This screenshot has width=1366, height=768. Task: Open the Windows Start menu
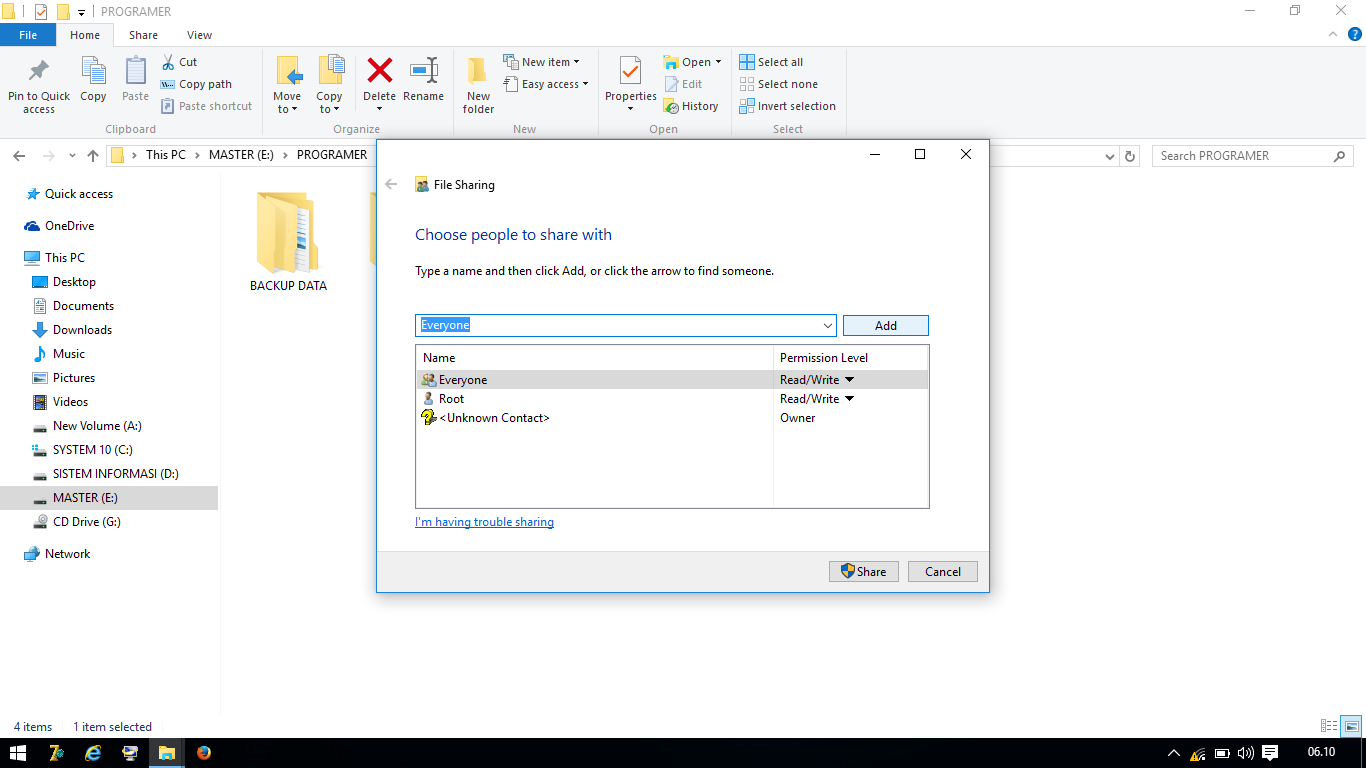tap(18, 753)
